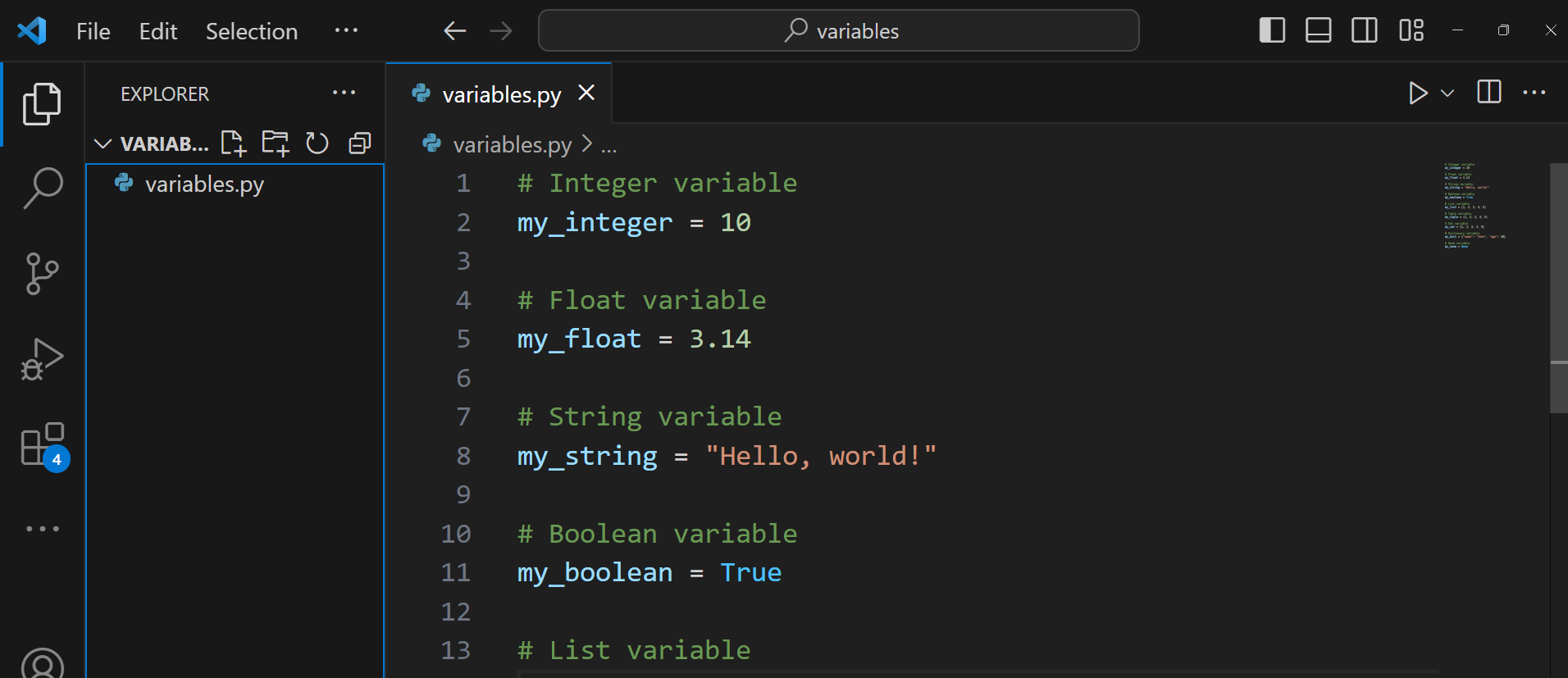
Task: Create a new folder in Explorer
Action: [x=276, y=143]
